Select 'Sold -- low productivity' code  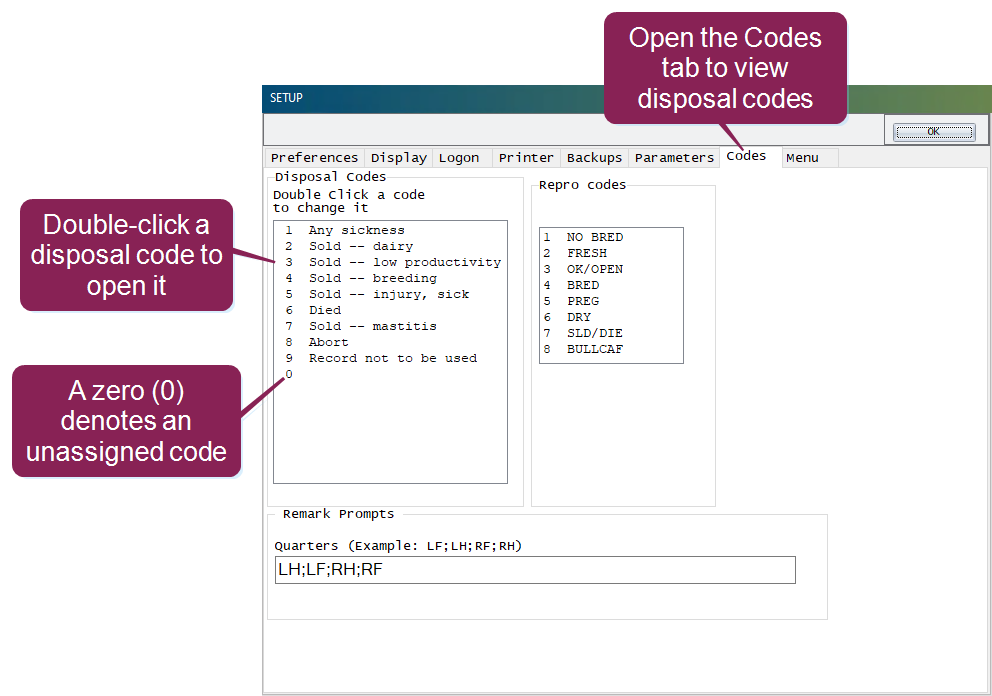coord(390,262)
